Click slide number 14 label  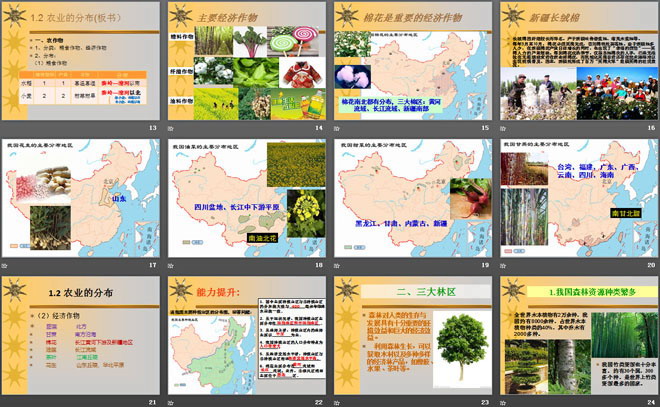tap(319, 128)
